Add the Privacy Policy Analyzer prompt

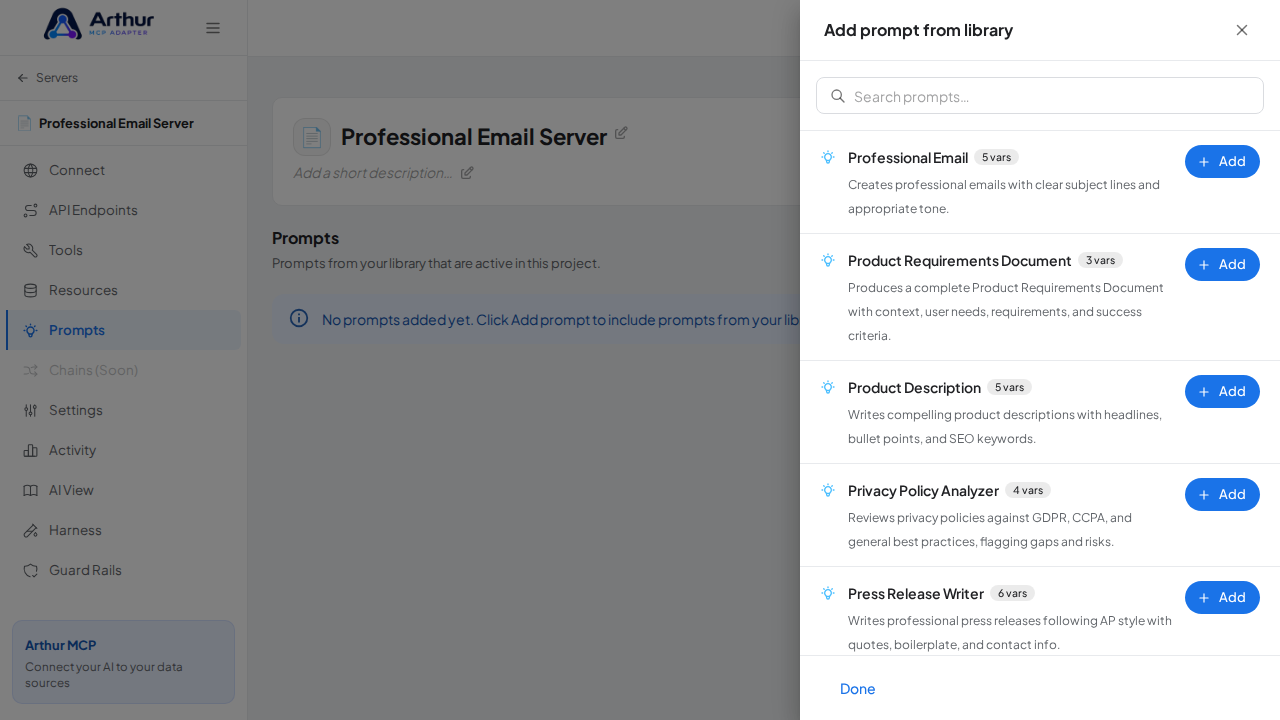(1222, 494)
